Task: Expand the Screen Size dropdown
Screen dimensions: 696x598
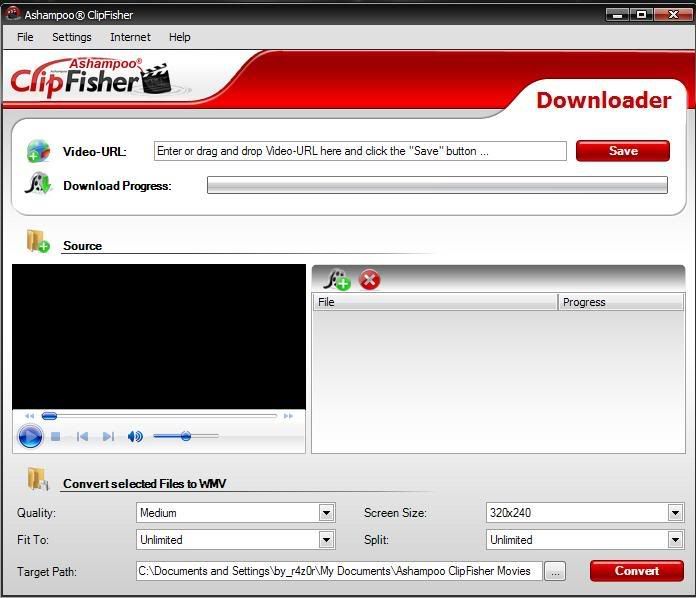Action: click(x=675, y=513)
